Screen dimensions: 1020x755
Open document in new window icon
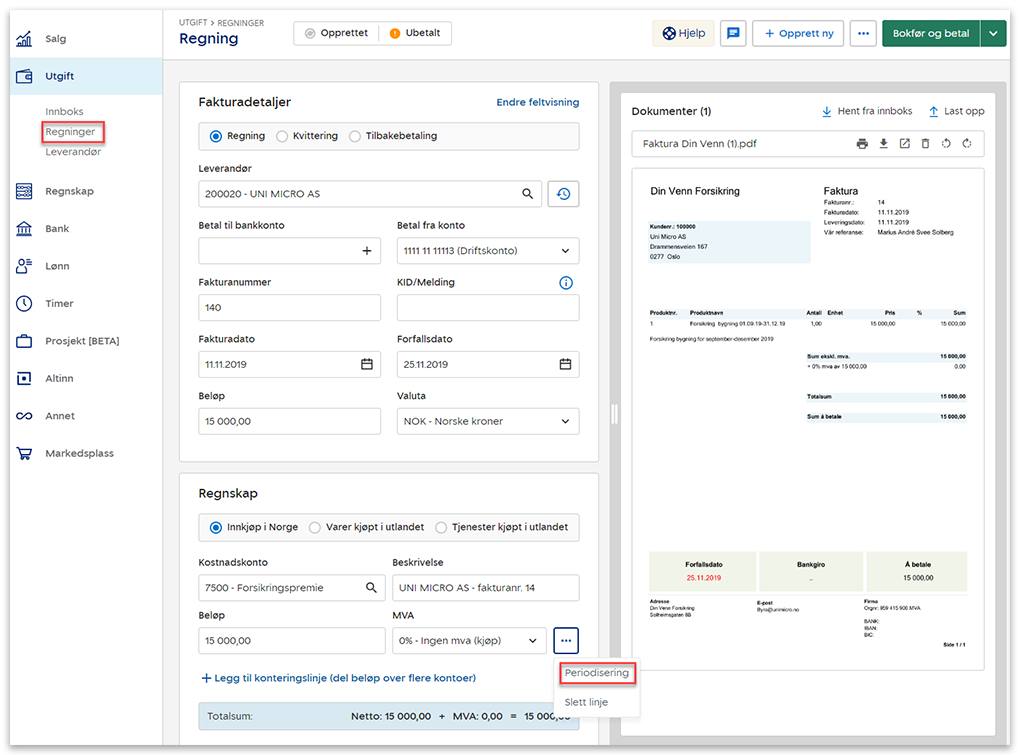pos(904,144)
